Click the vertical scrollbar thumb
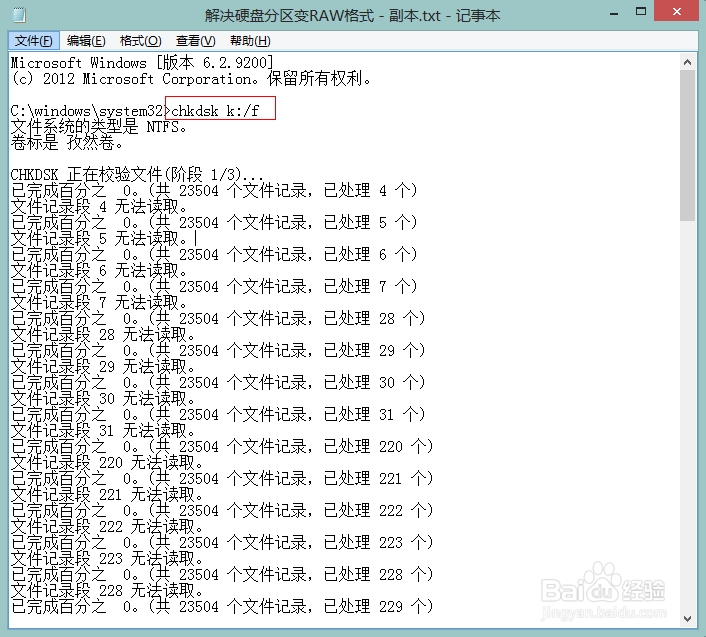The image size is (706, 637). tap(687, 145)
